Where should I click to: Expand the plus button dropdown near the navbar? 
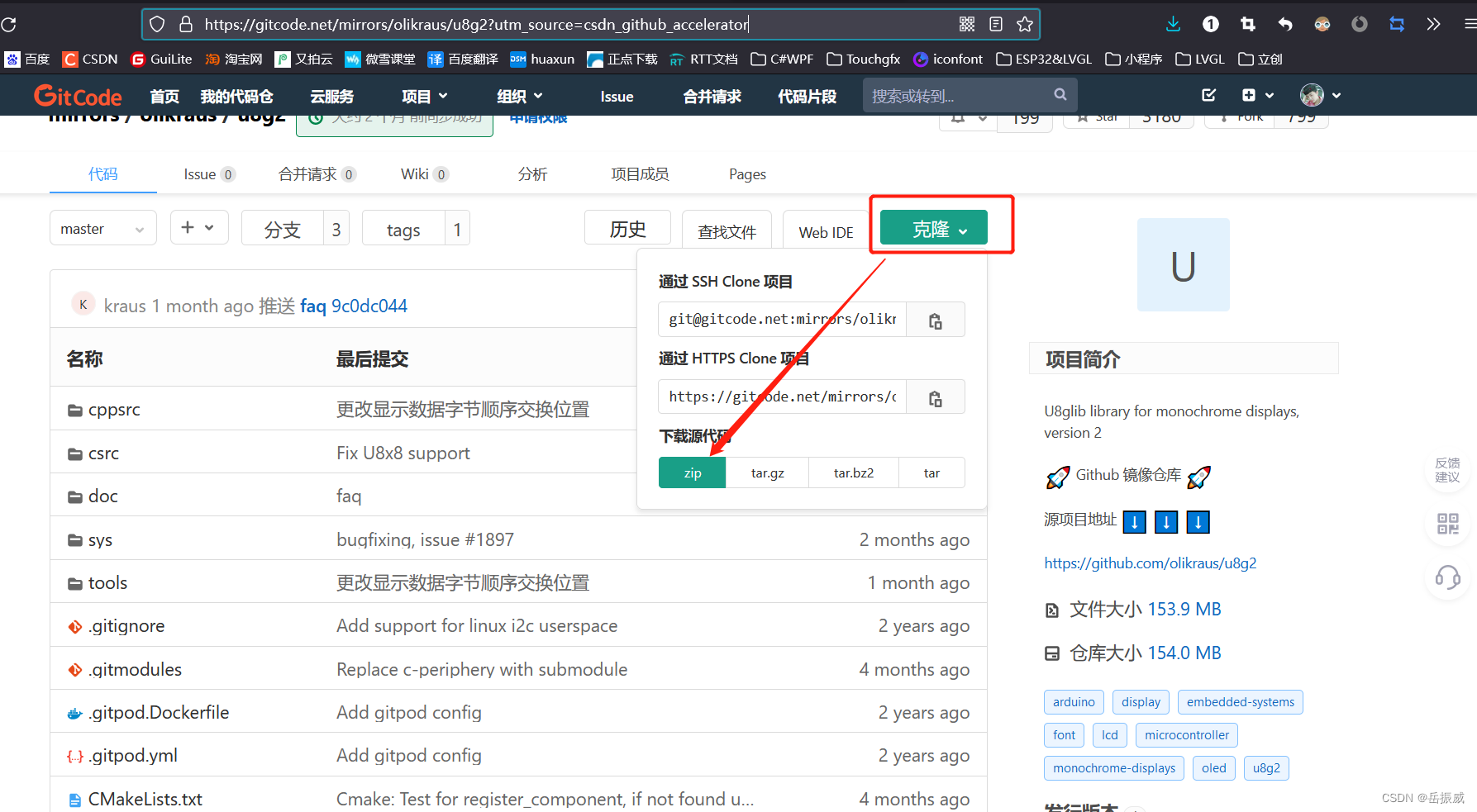tap(1257, 95)
